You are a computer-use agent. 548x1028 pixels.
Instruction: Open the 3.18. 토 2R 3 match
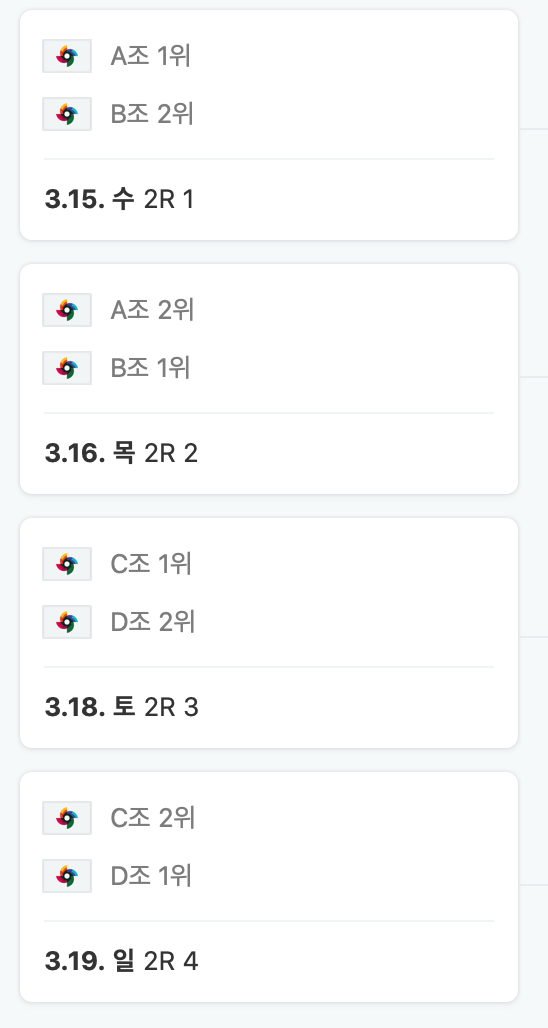pos(269,633)
